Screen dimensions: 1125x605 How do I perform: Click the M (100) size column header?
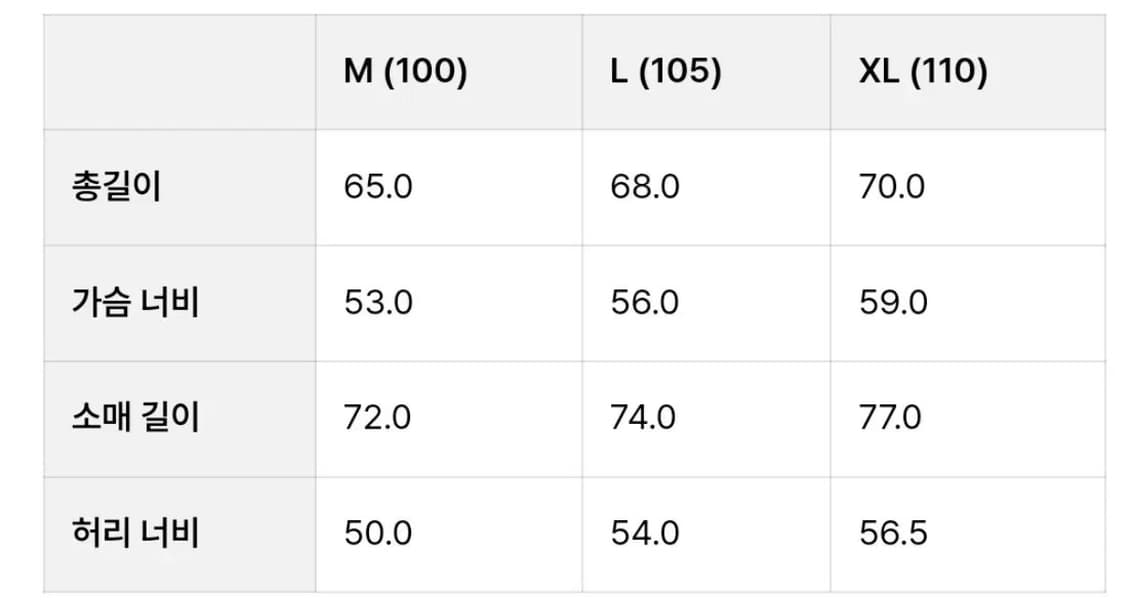[x=405, y=72]
